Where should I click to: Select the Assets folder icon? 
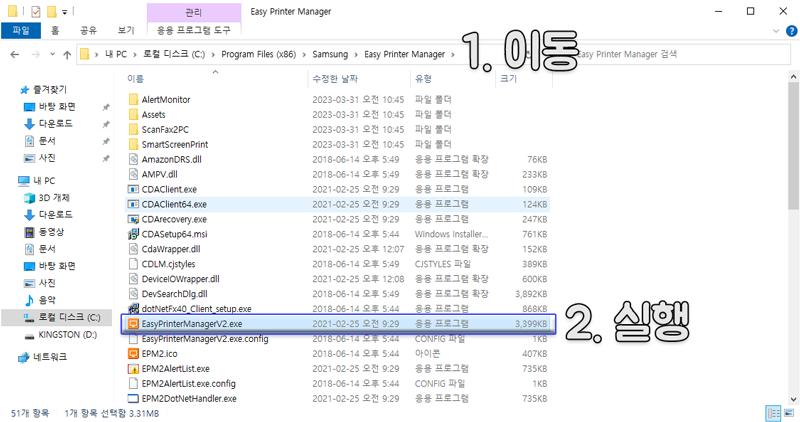pyautogui.click(x=133, y=114)
